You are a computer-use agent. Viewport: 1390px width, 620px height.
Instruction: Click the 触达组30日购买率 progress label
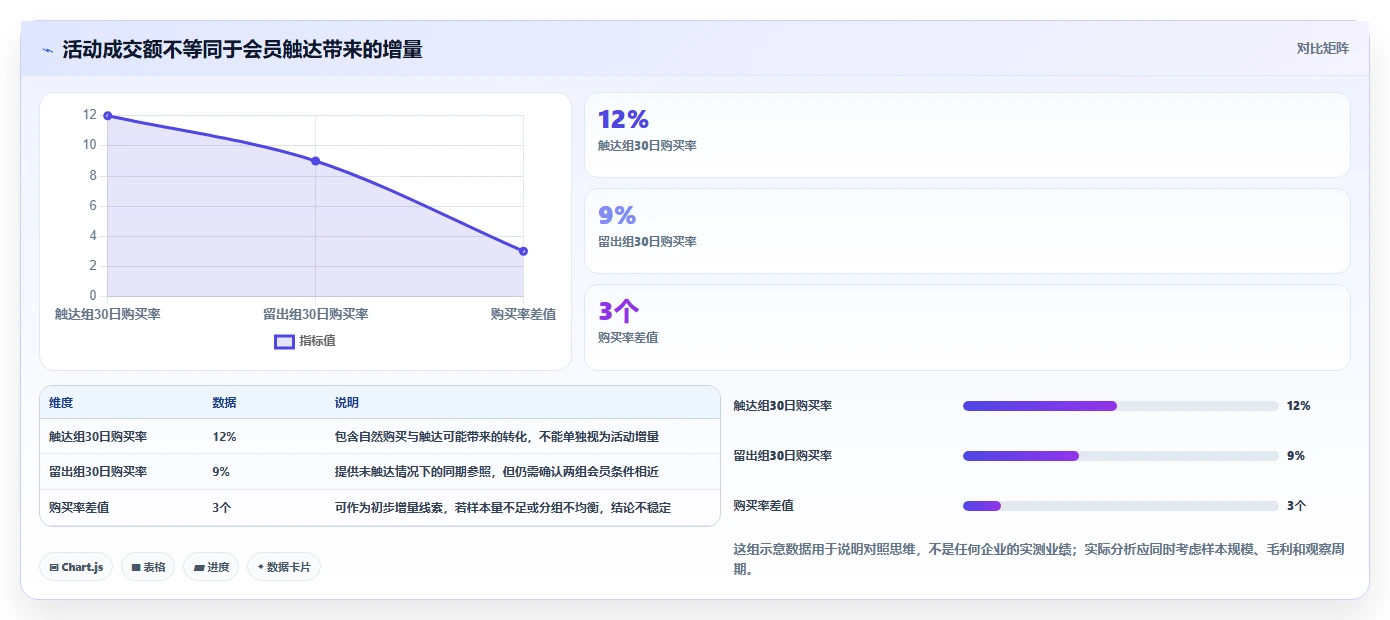click(783, 406)
